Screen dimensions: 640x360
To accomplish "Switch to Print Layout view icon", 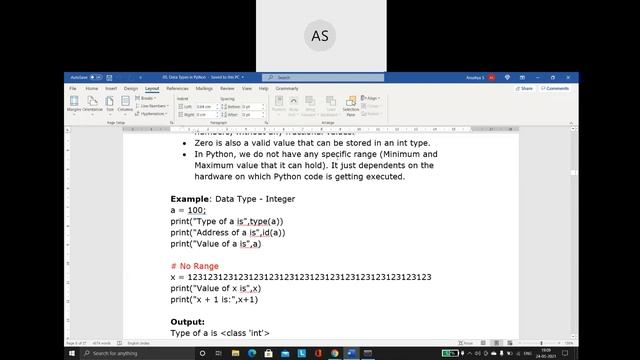I will tap(497, 343).
